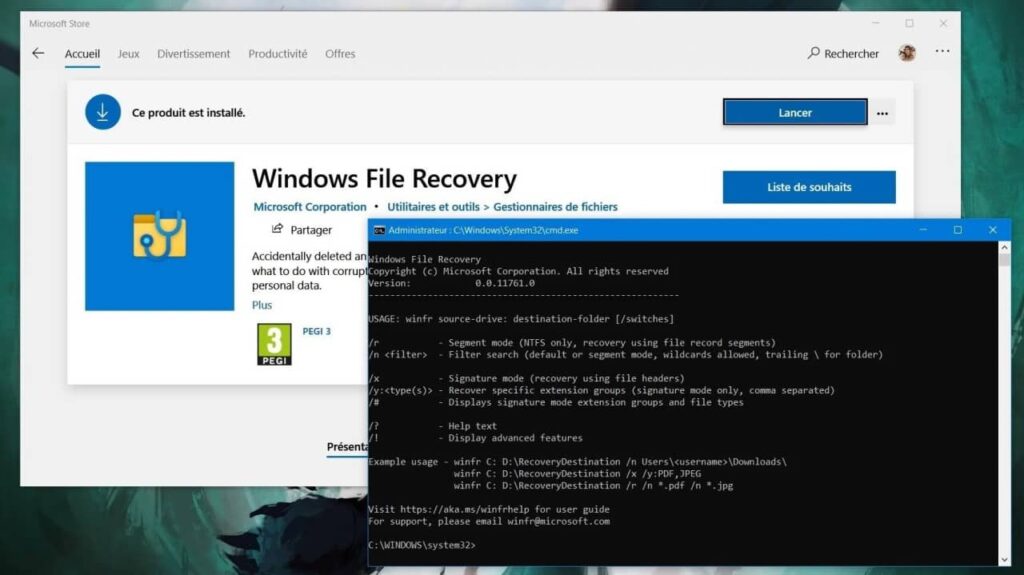Screen dimensions: 1024x575
Task: Open the Accueil tab
Action: coord(82,54)
